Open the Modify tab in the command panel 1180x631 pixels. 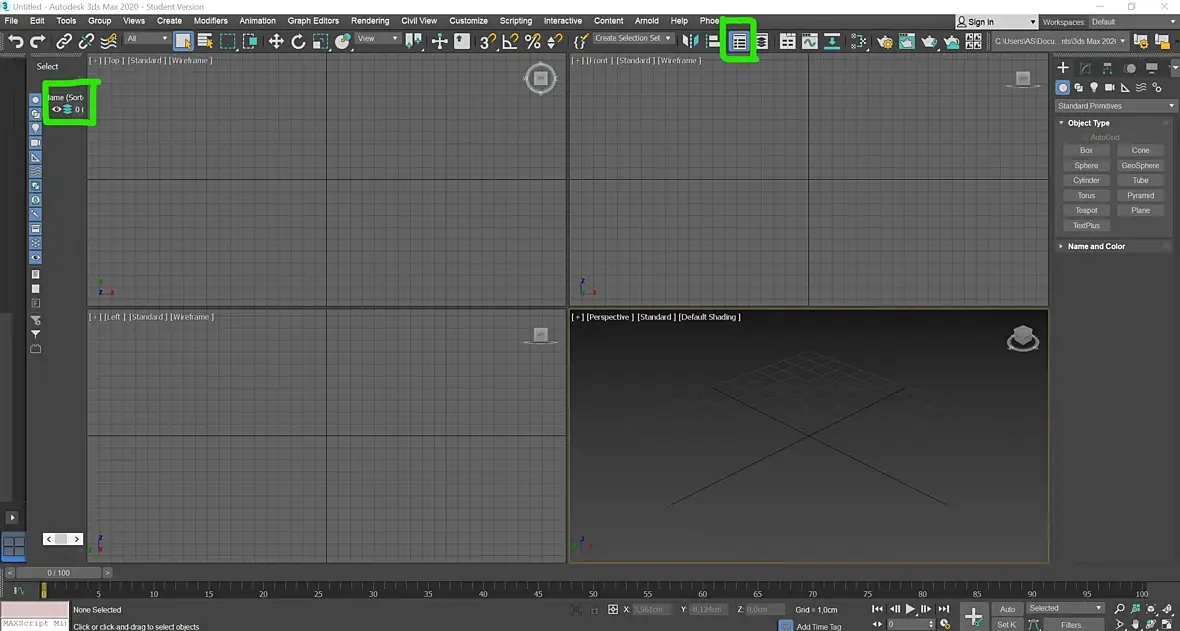(x=1085, y=68)
